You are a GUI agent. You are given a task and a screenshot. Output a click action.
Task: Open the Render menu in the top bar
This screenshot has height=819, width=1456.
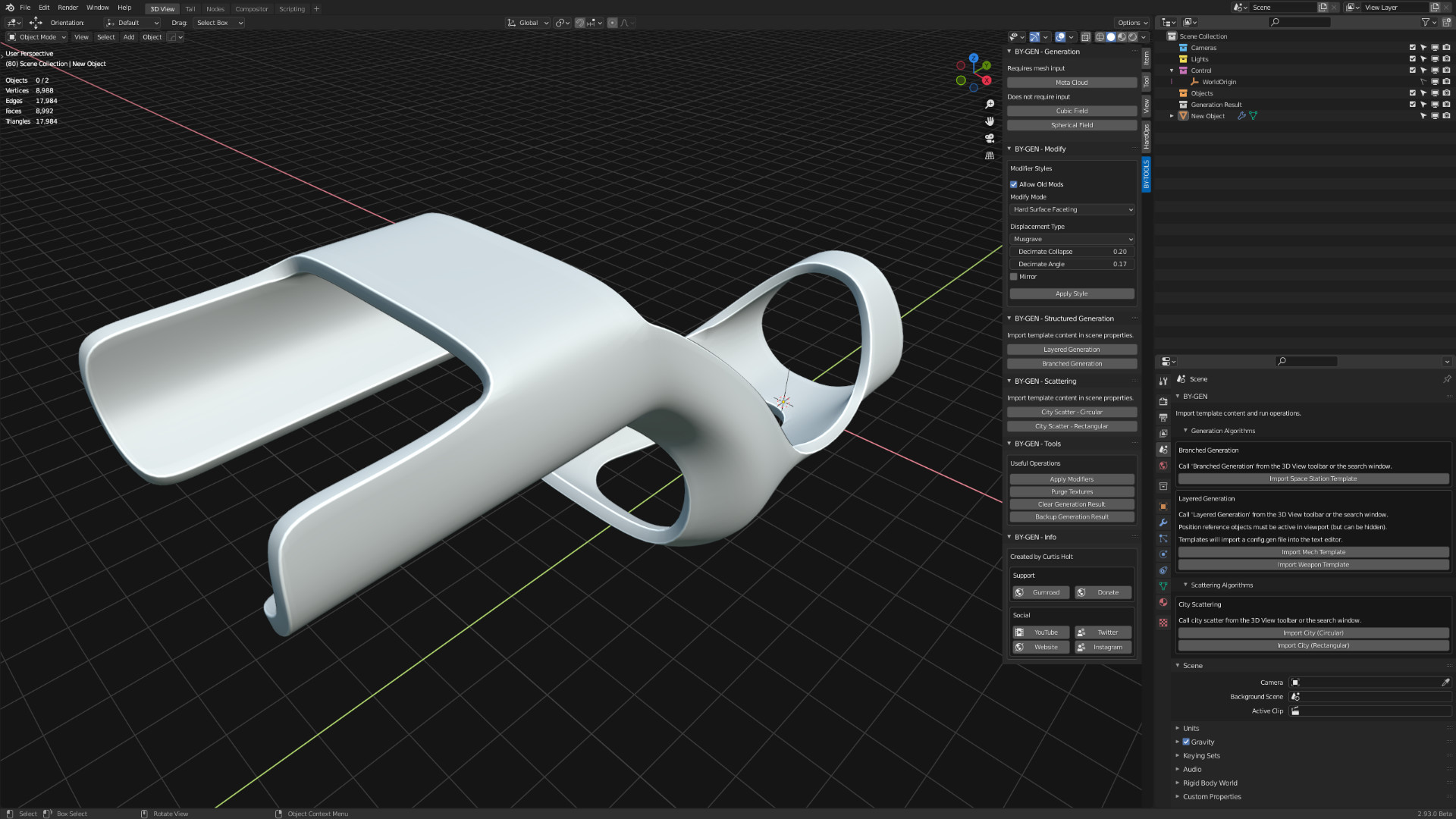67,8
